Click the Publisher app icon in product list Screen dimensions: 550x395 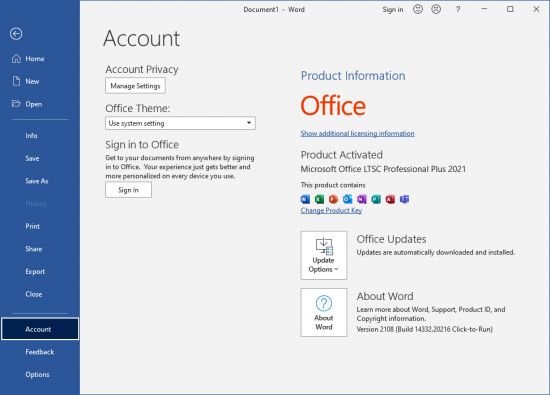376,199
